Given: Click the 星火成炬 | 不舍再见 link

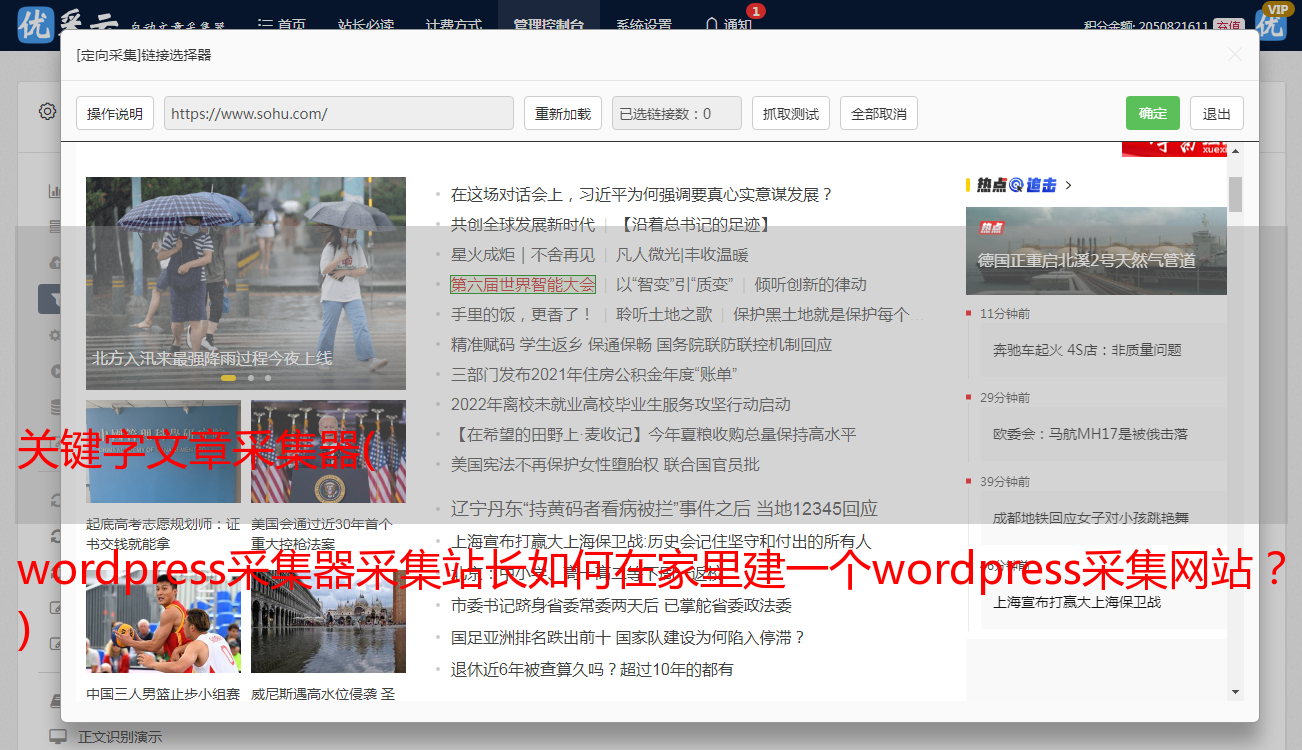Looking at the screenshot, I should pyautogui.click(x=523, y=254).
